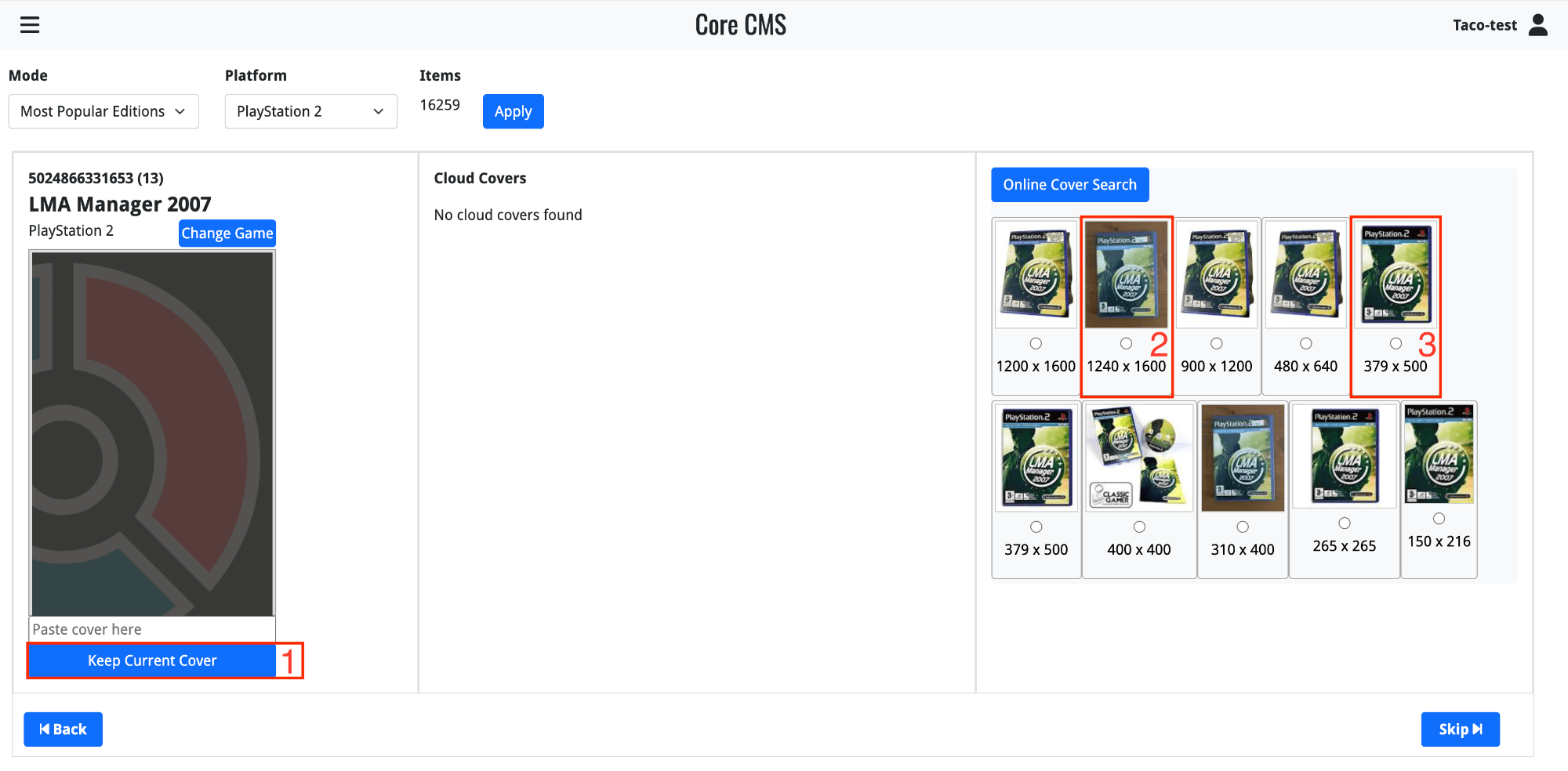Click the Taco-test username text
Image resolution: width=1568 pixels, height=771 pixels.
pos(1485,25)
